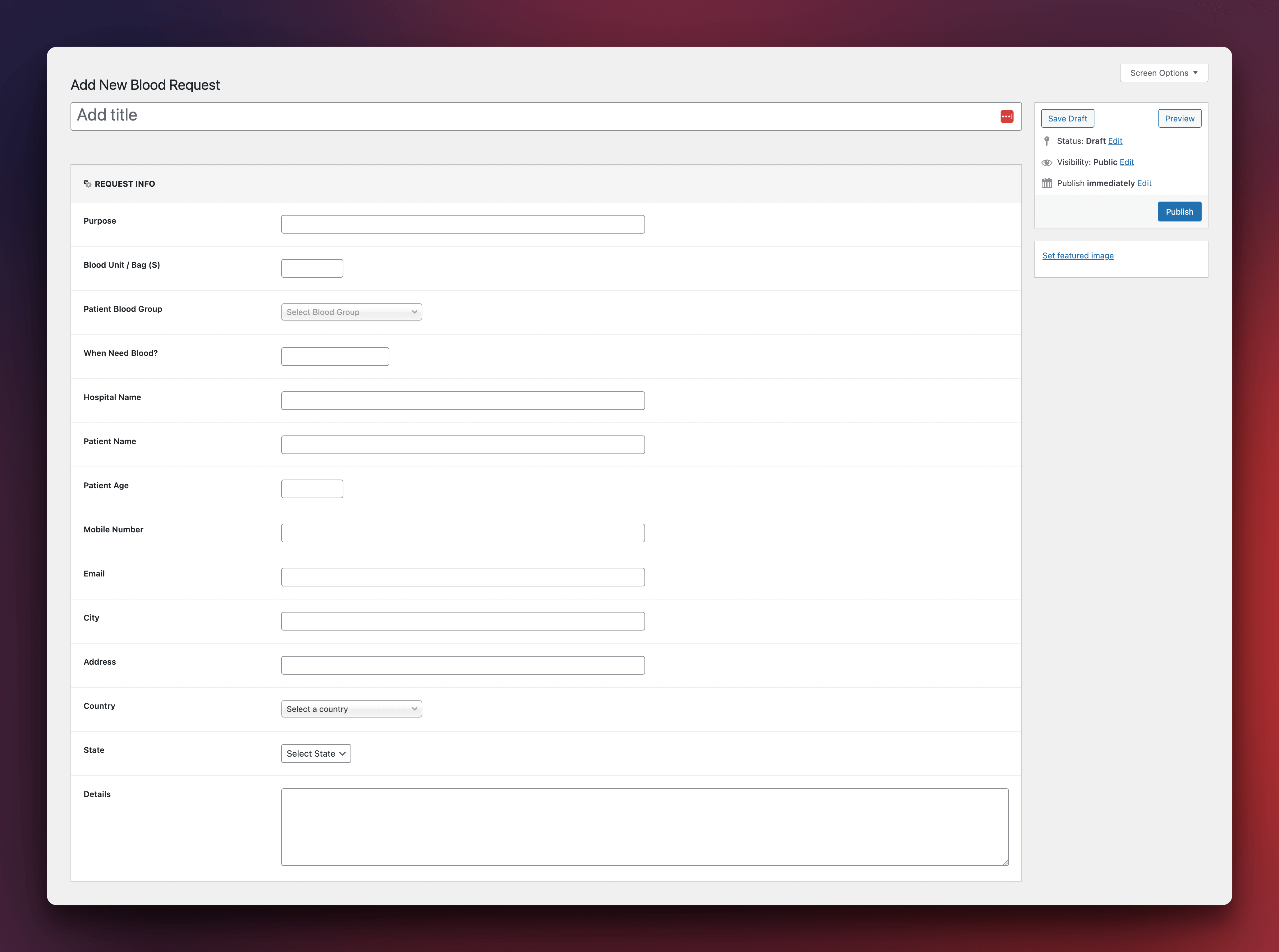Viewport: 1279px width, 952px height.
Task: Click the Preview button
Action: pos(1179,118)
